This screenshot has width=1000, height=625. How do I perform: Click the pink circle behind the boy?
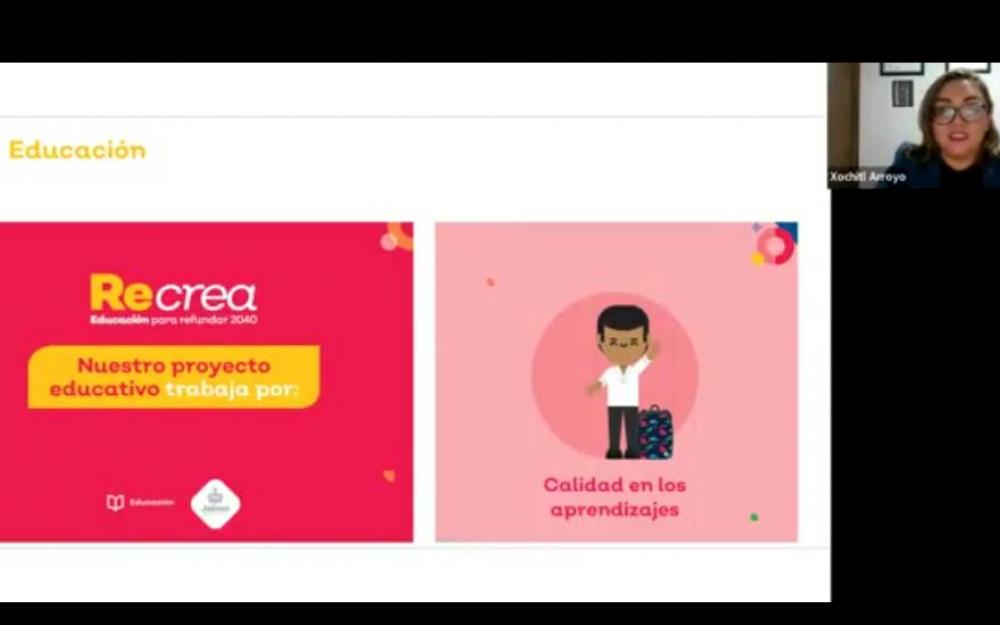point(615,375)
